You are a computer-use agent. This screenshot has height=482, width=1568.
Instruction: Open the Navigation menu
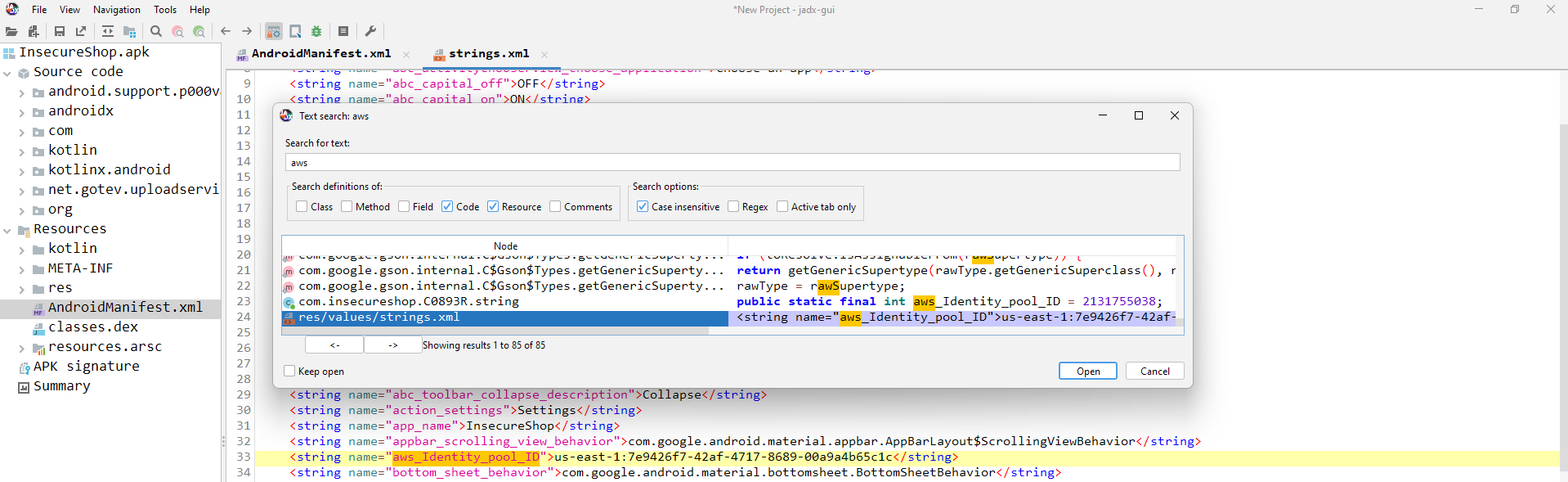point(116,10)
